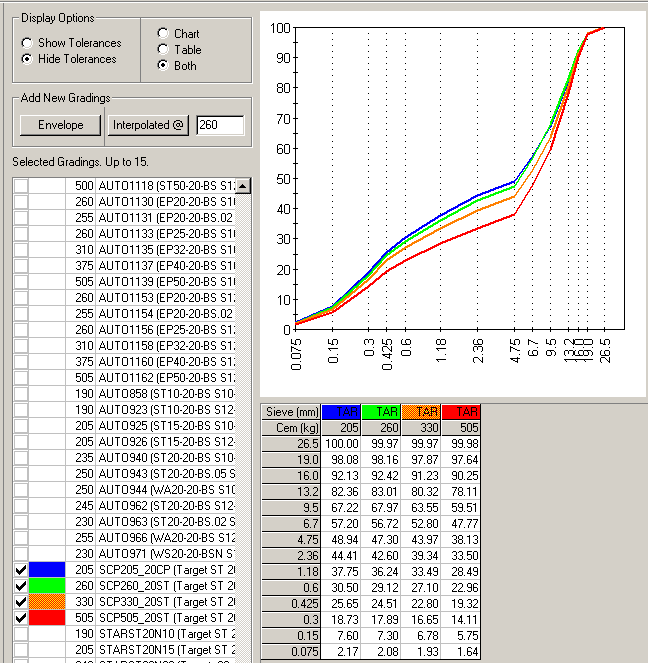This screenshot has height=663, width=648.
Task: Uncheck the SCP260_20ST grading checkbox
Action: [x=21, y=585]
